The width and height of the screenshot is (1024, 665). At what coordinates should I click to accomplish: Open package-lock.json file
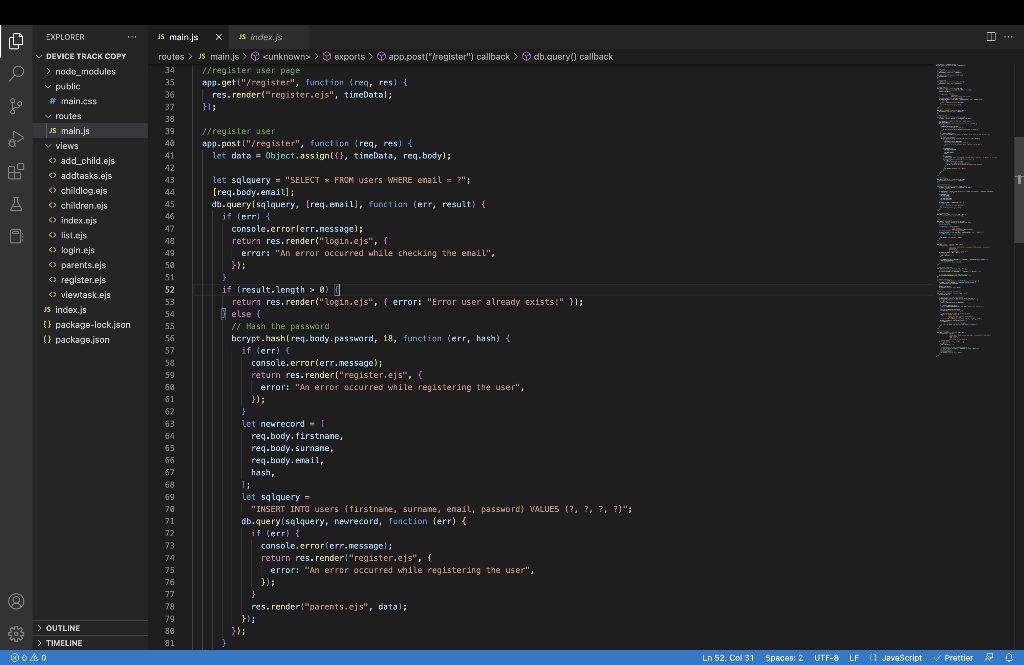[x=91, y=325]
